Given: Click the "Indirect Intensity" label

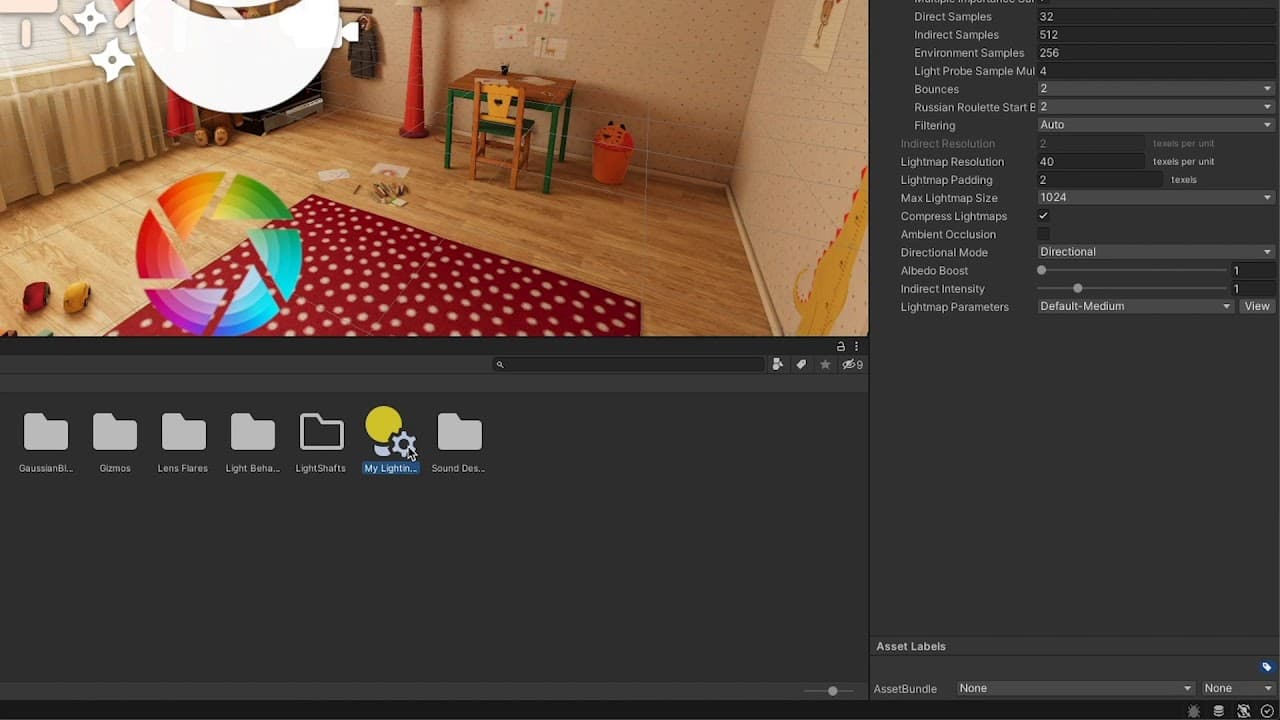Looking at the screenshot, I should [942, 289].
